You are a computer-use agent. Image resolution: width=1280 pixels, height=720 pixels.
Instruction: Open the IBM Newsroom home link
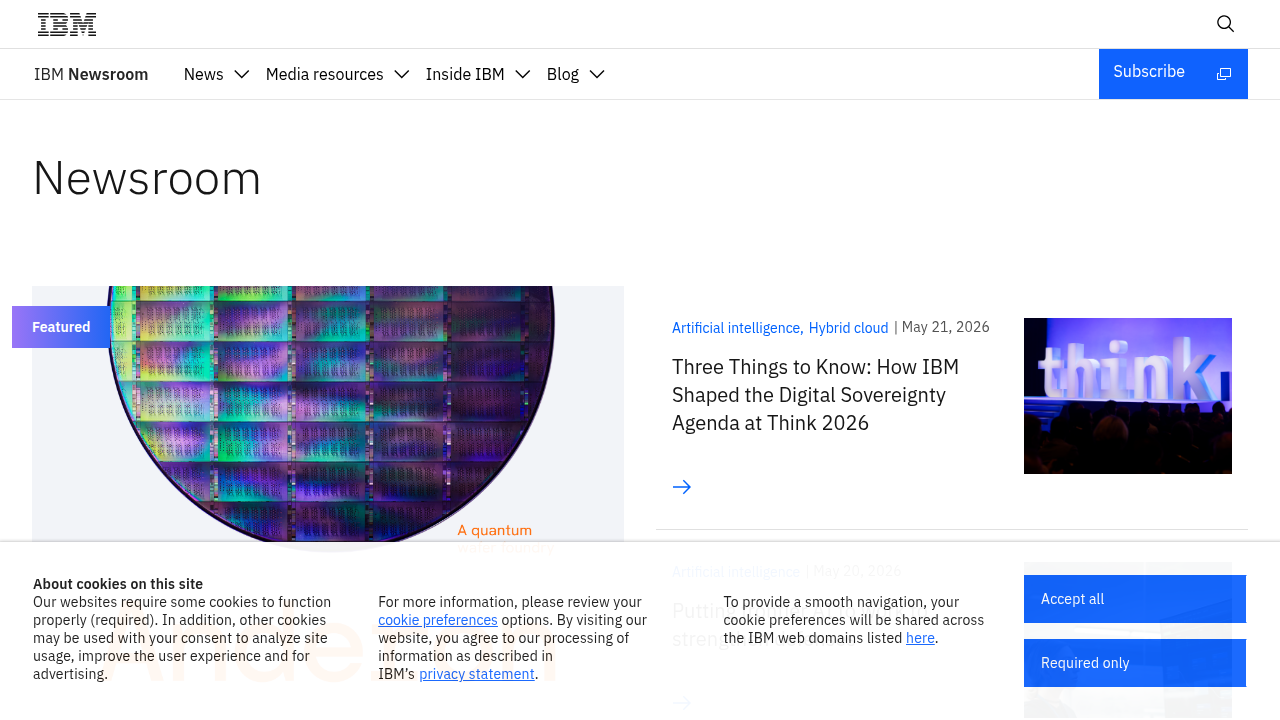pyautogui.click(x=91, y=74)
